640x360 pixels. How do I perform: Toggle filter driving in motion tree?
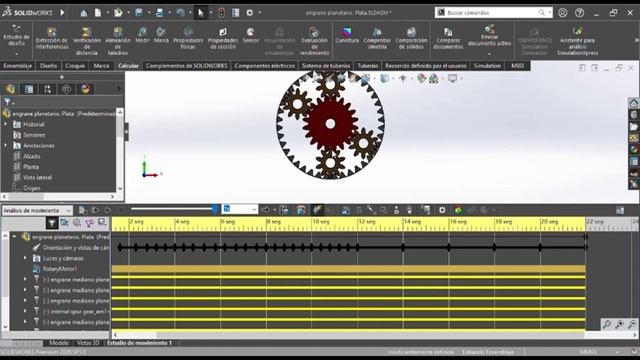(77, 223)
